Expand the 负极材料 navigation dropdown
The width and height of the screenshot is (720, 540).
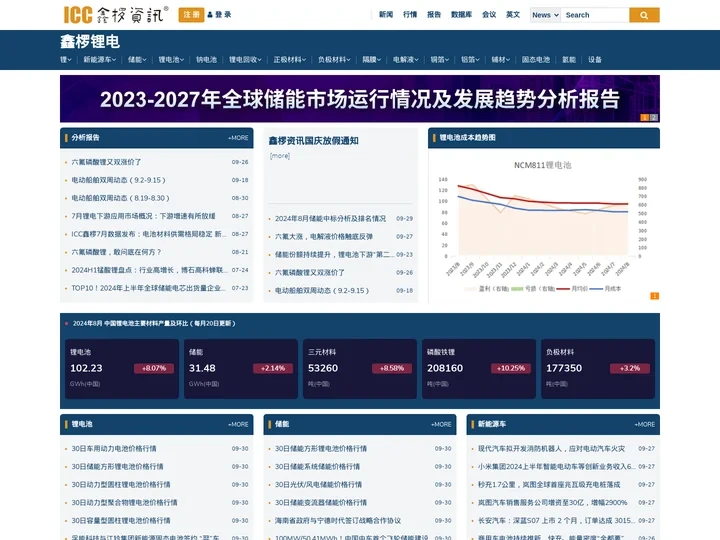(x=334, y=60)
